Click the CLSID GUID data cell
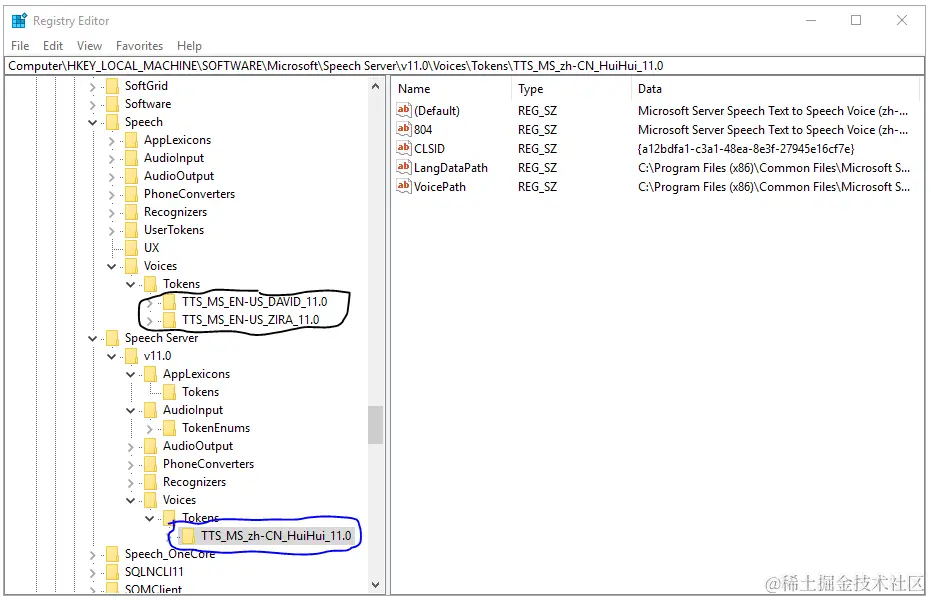Image resolution: width=931 pixels, height=600 pixels. [746, 149]
